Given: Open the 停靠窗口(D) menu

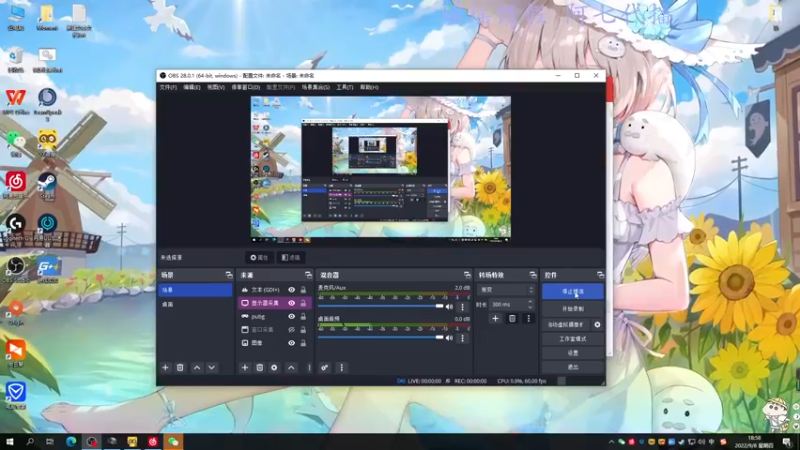Looking at the screenshot, I should pos(245,87).
